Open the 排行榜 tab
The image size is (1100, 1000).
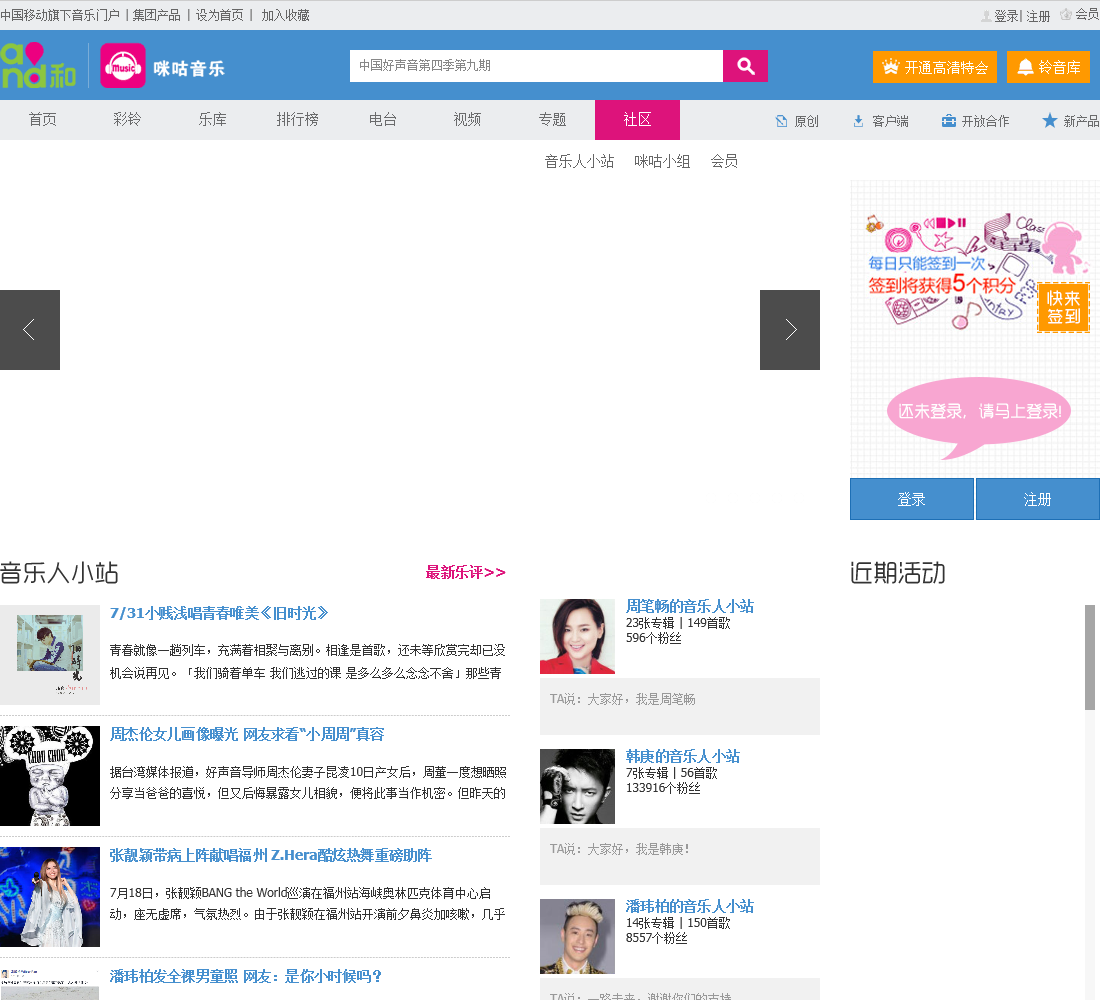(297, 119)
